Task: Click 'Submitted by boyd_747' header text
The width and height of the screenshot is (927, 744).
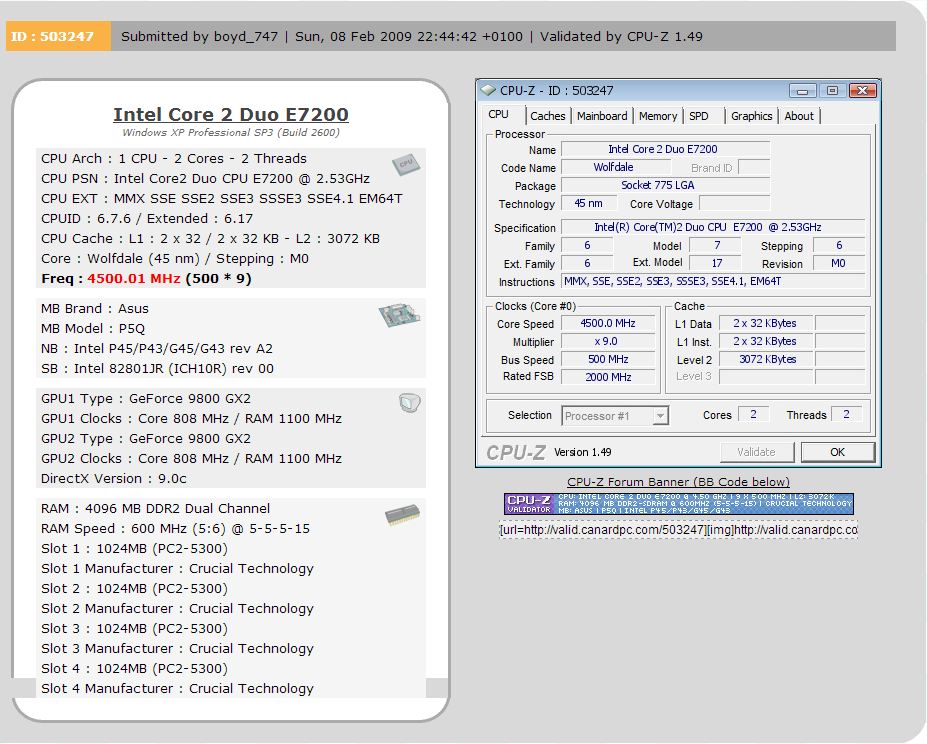Action: [x=199, y=37]
